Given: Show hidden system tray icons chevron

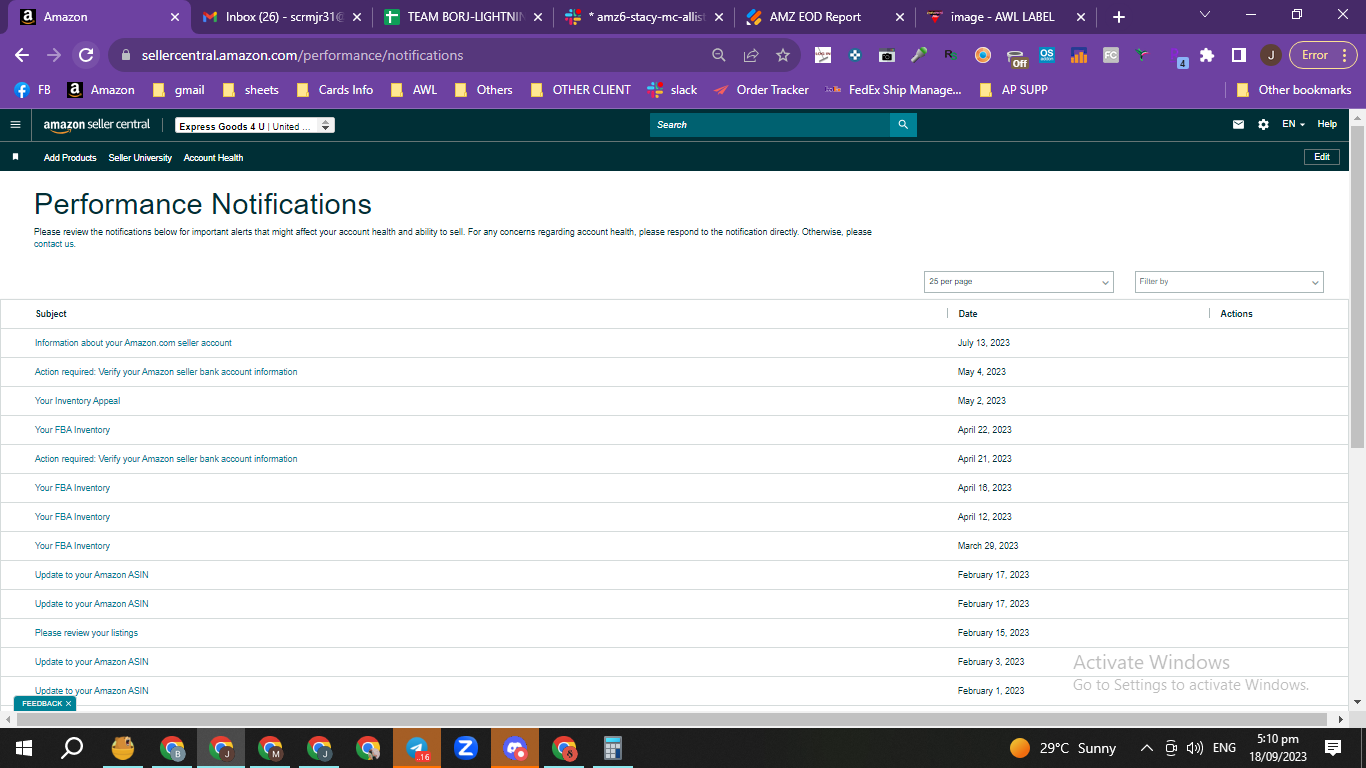Looking at the screenshot, I should tap(1146, 748).
